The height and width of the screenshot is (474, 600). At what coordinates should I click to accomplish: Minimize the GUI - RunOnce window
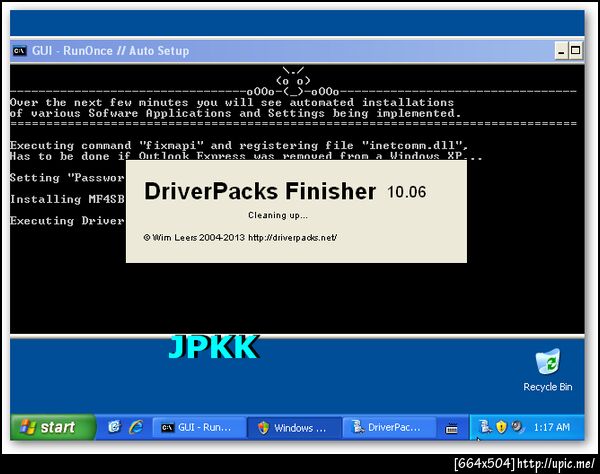tap(561, 51)
